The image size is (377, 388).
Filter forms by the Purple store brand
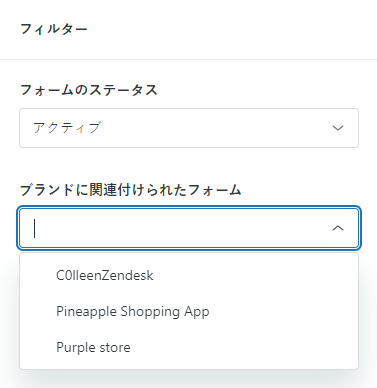coord(93,347)
